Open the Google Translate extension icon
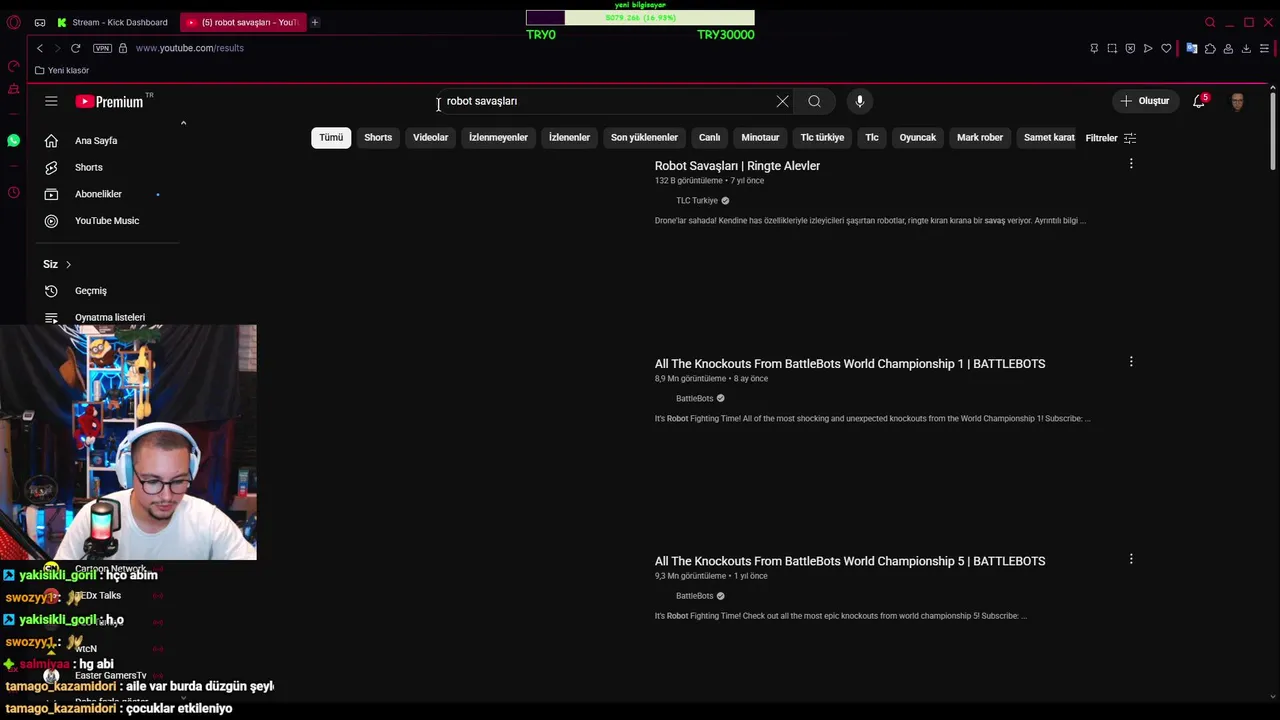Screen dimensions: 1280x720 click(x=1192, y=48)
